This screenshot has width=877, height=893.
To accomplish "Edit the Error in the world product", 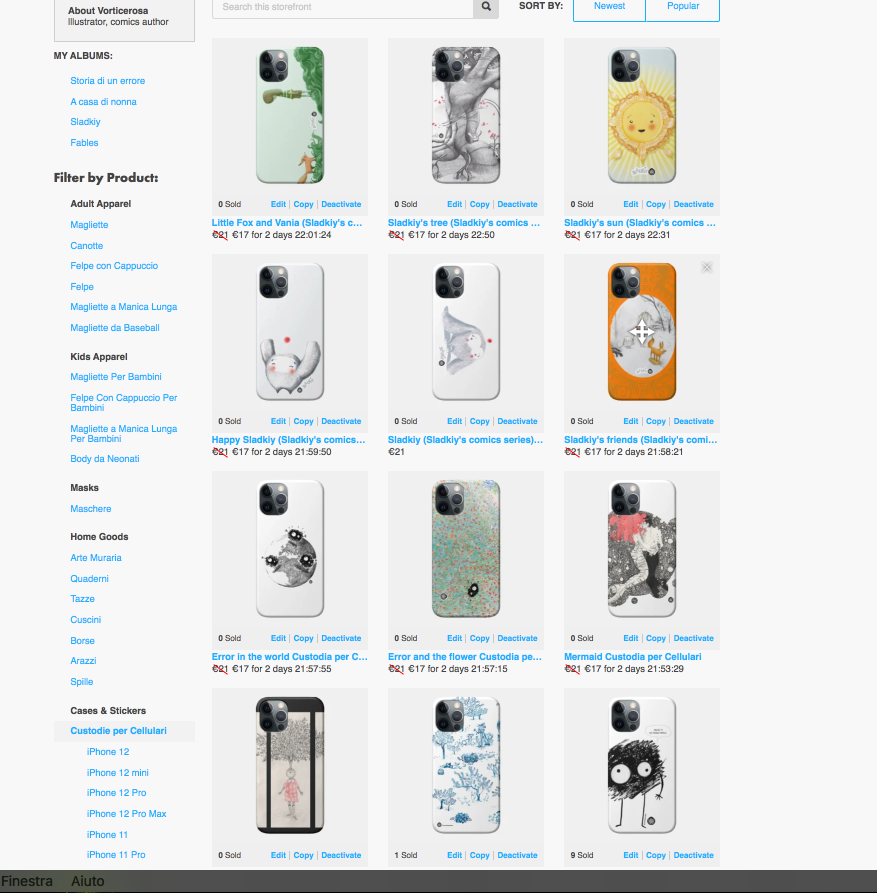I will 278,638.
